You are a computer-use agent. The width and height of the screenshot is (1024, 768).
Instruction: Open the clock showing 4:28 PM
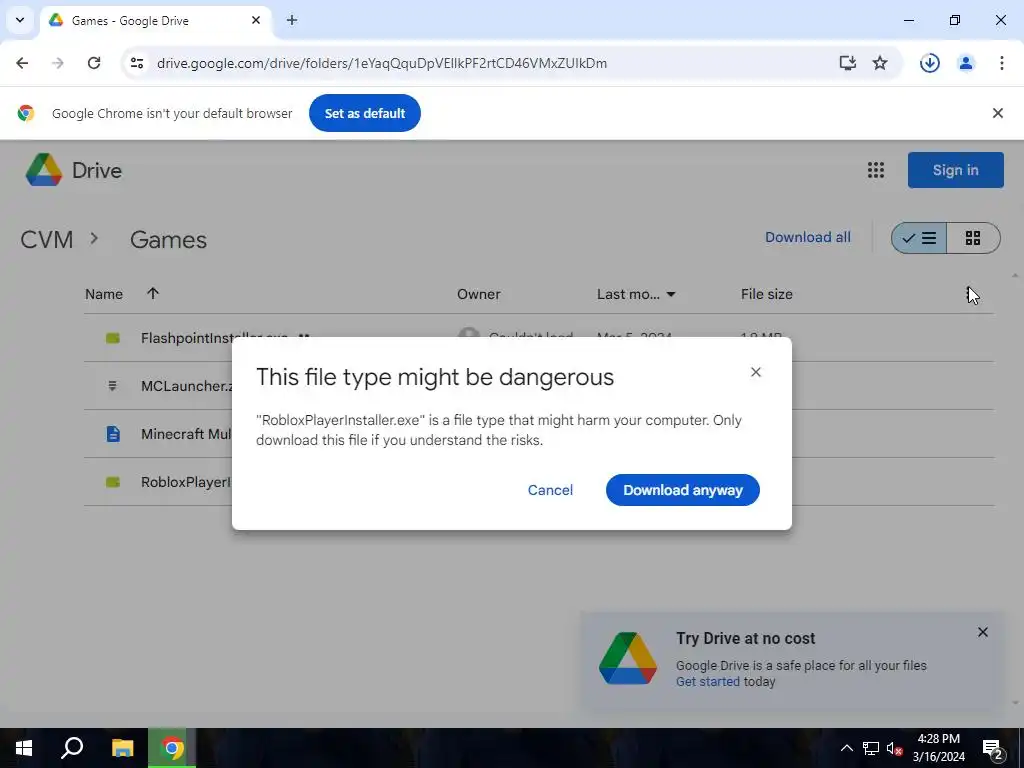(x=938, y=748)
